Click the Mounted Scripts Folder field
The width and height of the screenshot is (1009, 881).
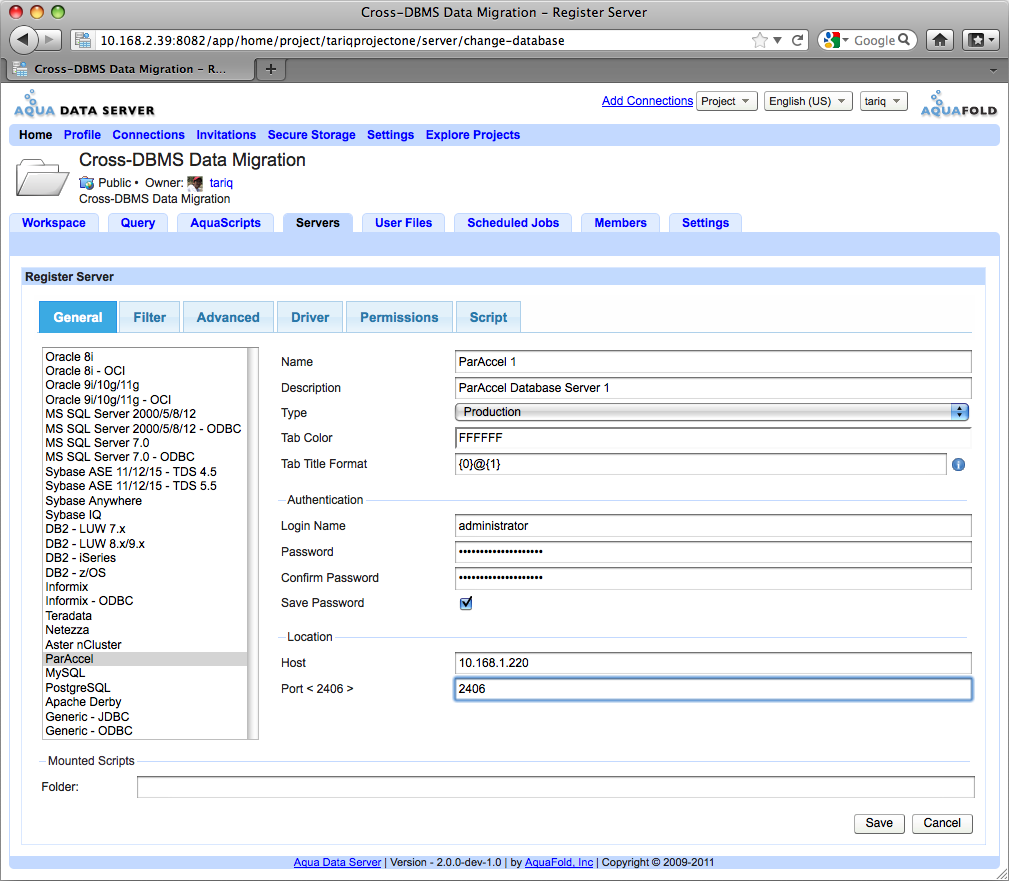tap(555, 787)
